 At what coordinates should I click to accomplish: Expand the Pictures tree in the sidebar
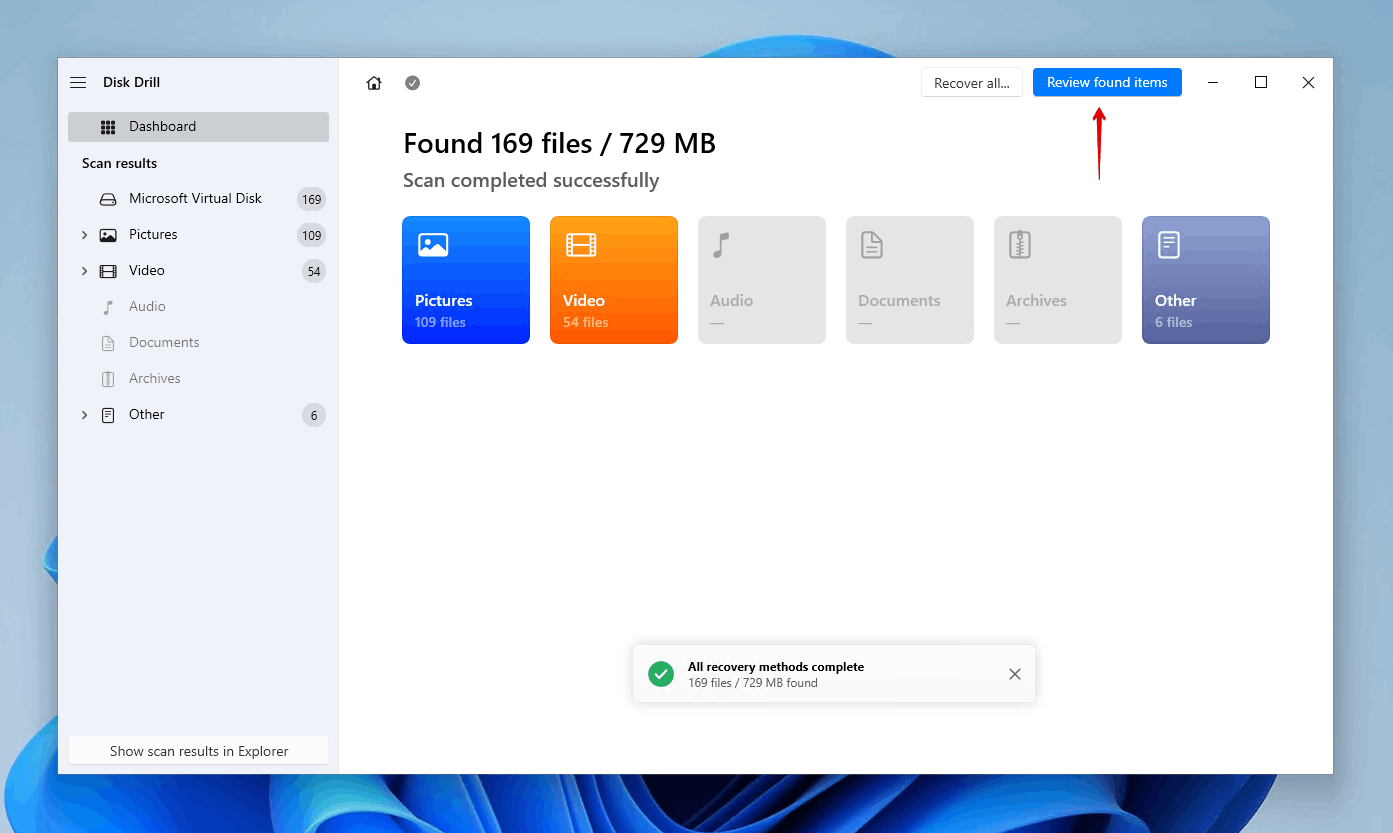[84, 234]
